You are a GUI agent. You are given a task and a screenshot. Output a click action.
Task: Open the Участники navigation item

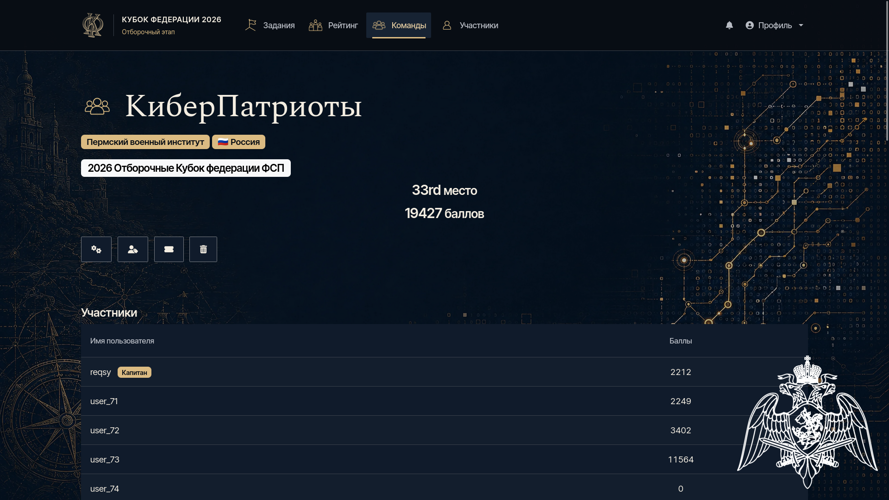(x=470, y=25)
